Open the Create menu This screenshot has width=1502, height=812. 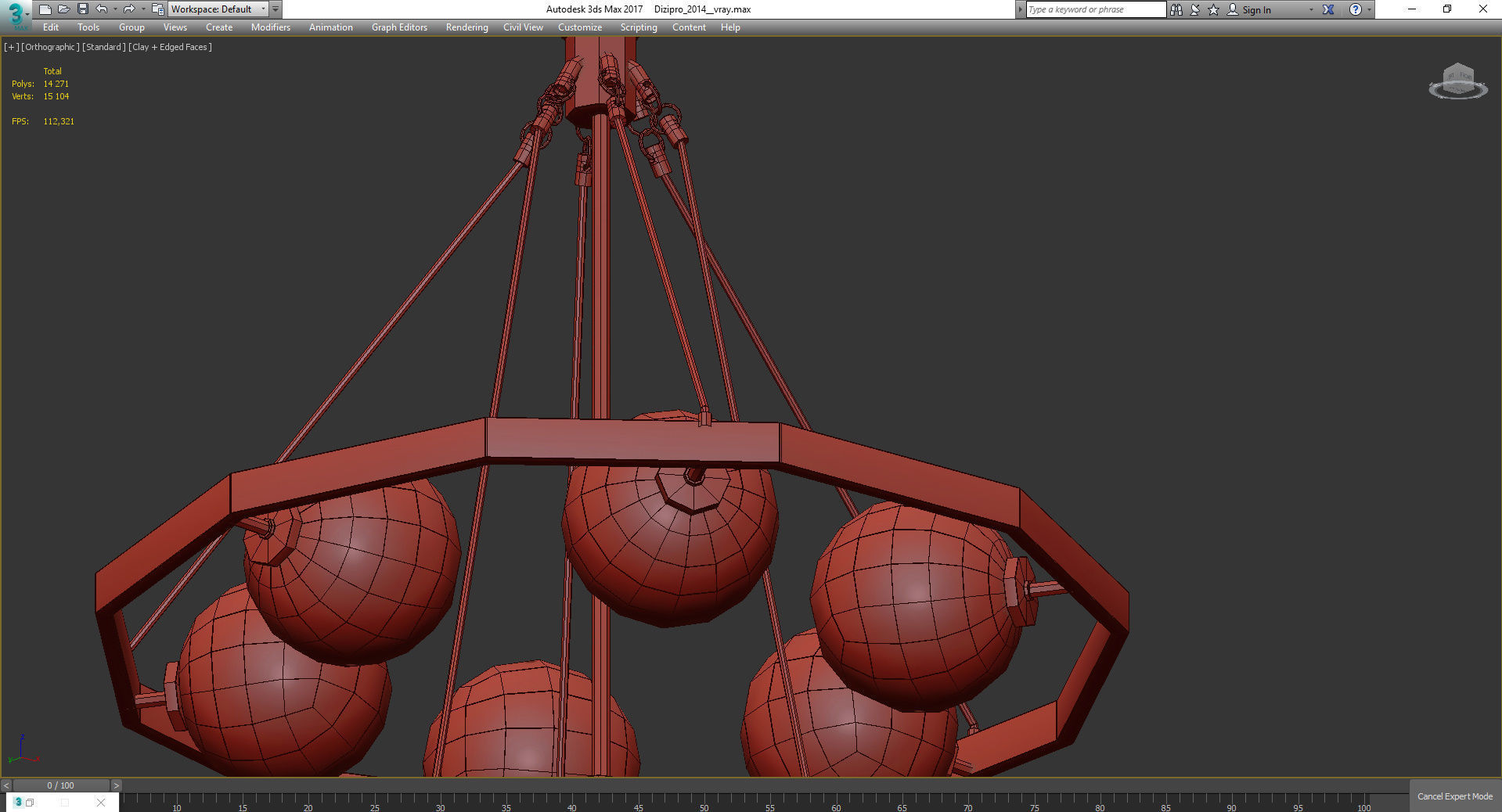[x=219, y=27]
